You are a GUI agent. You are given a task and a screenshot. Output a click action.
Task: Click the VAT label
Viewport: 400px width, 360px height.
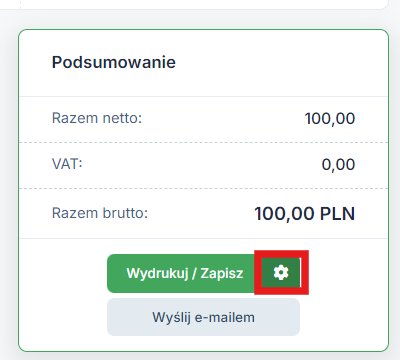(x=67, y=164)
